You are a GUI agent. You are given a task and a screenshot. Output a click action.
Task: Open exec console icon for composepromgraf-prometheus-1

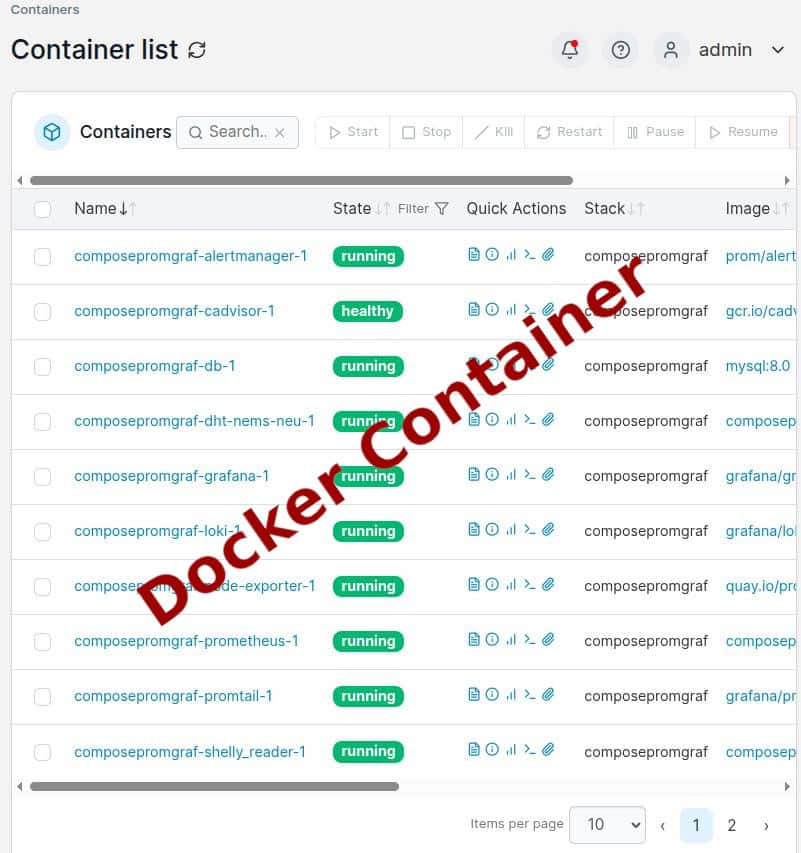530,640
